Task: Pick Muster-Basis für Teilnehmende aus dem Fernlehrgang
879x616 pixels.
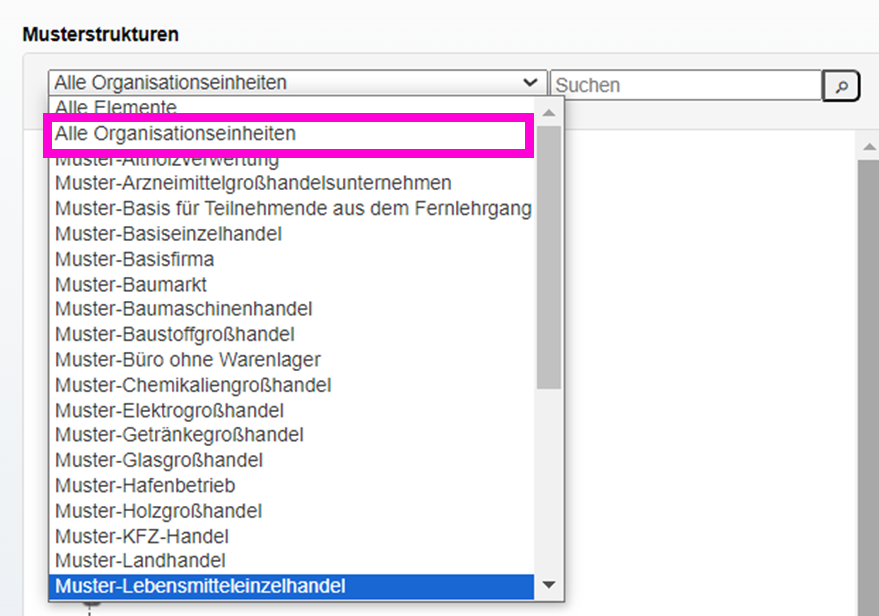Action: click(293, 208)
